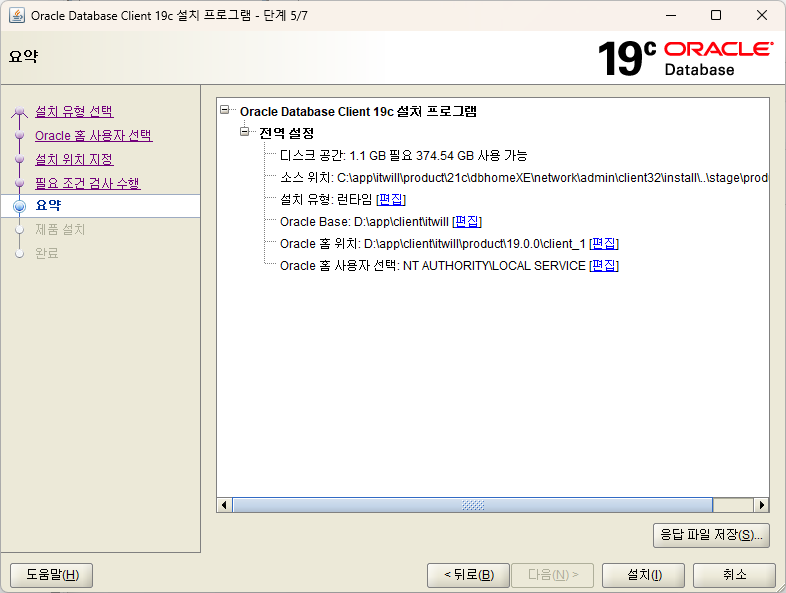Return to the 필요 조건 검사 수행 step

[88, 183]
